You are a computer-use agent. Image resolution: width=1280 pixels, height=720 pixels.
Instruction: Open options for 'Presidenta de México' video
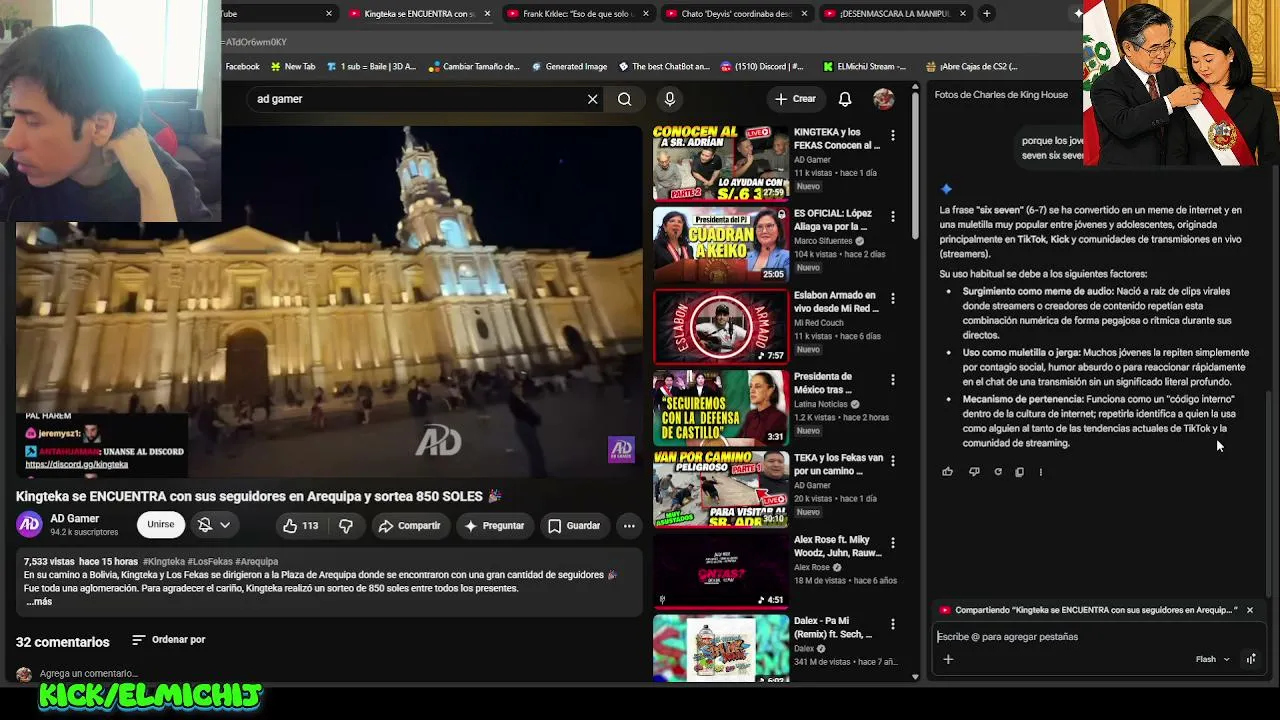893,380
